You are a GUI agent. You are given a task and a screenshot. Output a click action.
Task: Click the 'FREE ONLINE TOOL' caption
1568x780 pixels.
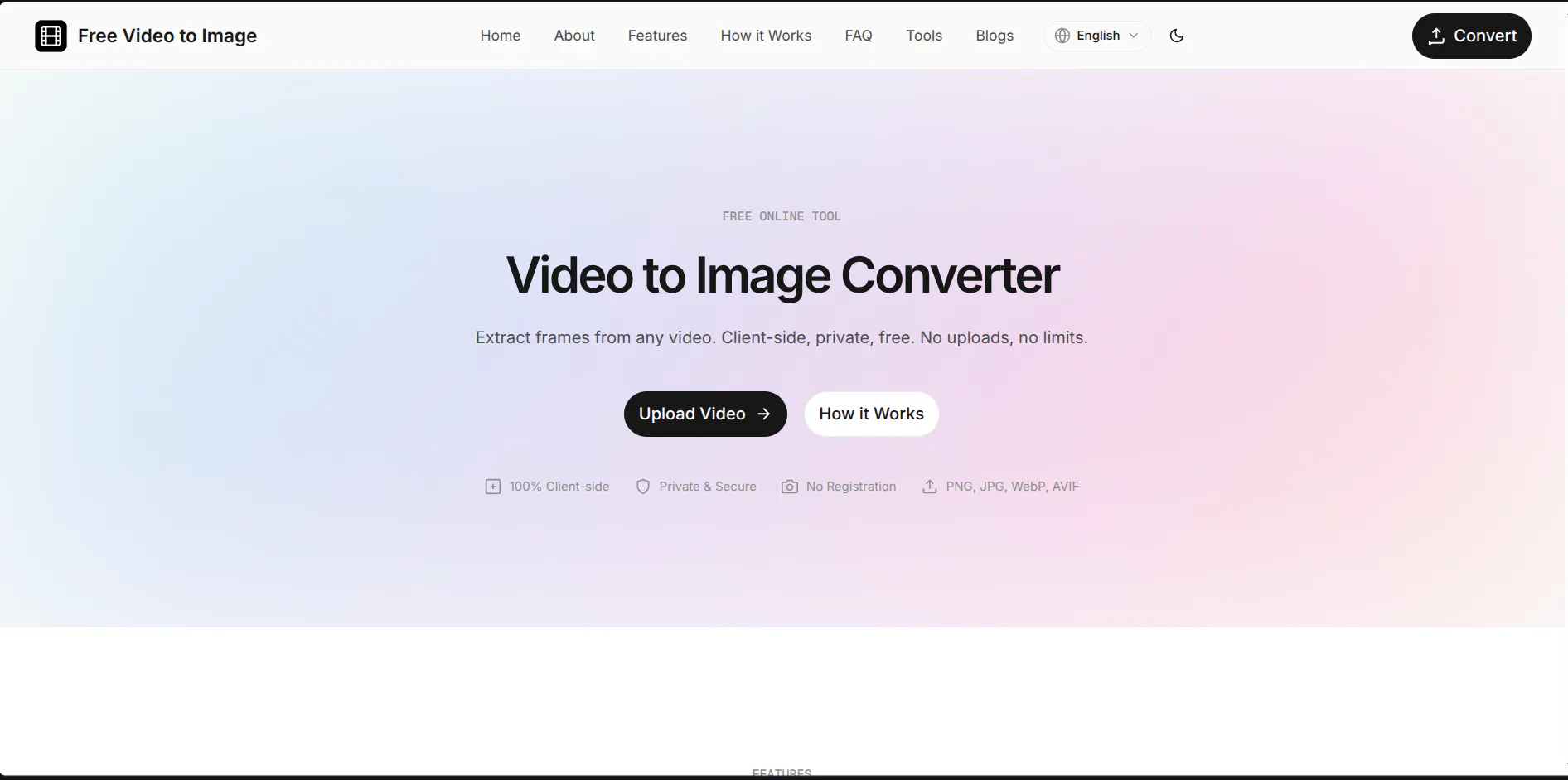click(x=782, y=216)
